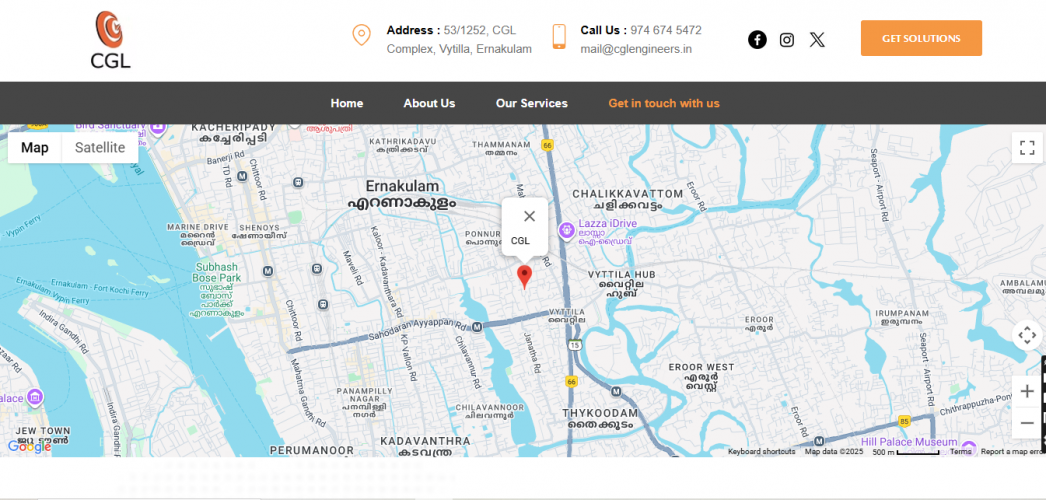This screenshot has width=1046, height=500.
Task: Open Get in touch with us page
Action: coord(664,103)
